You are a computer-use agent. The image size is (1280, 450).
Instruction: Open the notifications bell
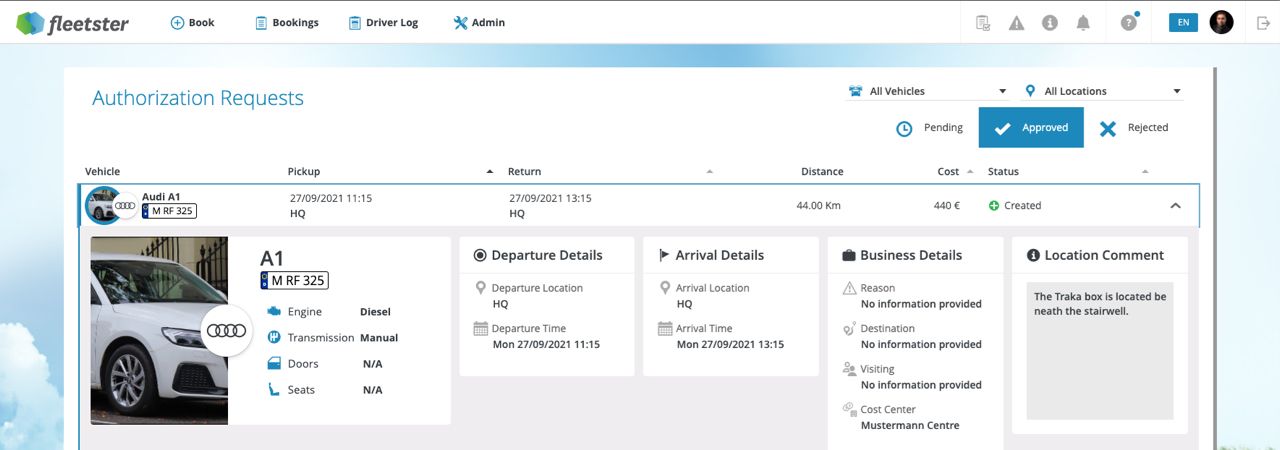pos(1083,22)
